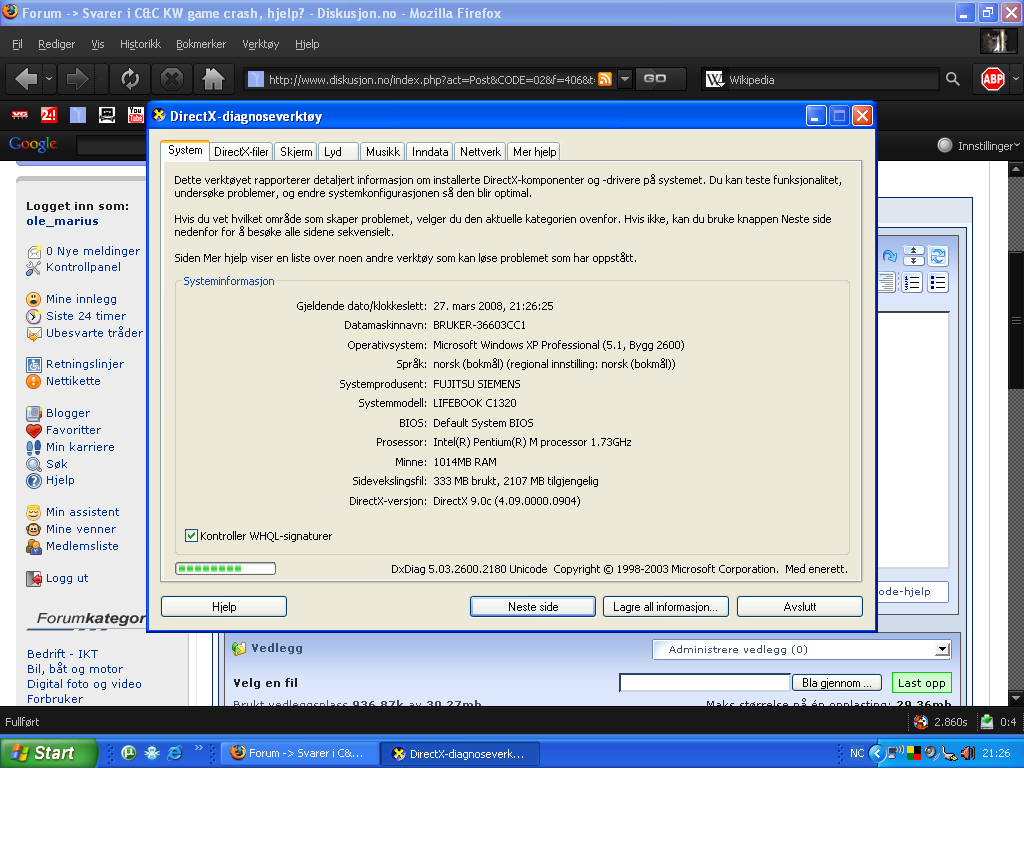Click the Hjelp button in DirectX dialog
1024x849 pixels.
coord(224,607)
